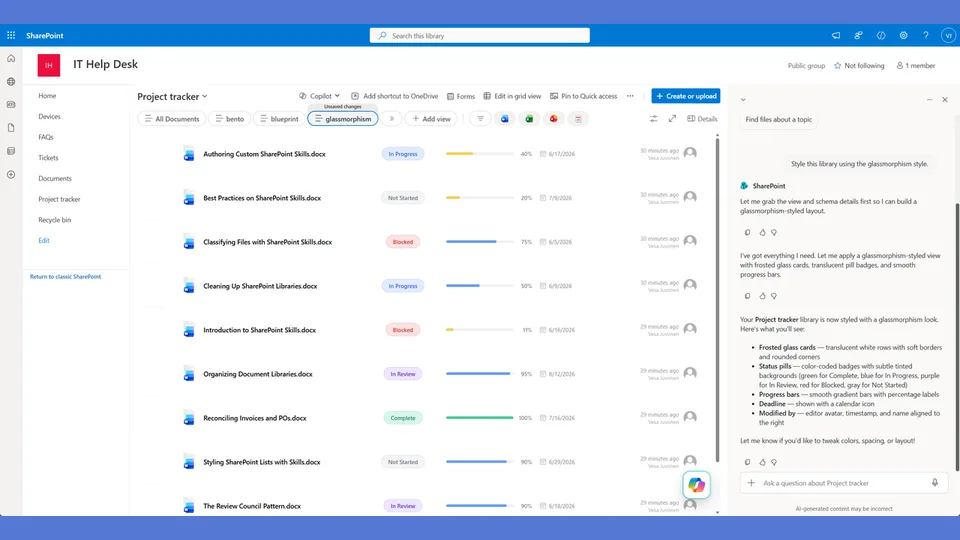Open the lists icon in the left rail

tap(11, 151)
